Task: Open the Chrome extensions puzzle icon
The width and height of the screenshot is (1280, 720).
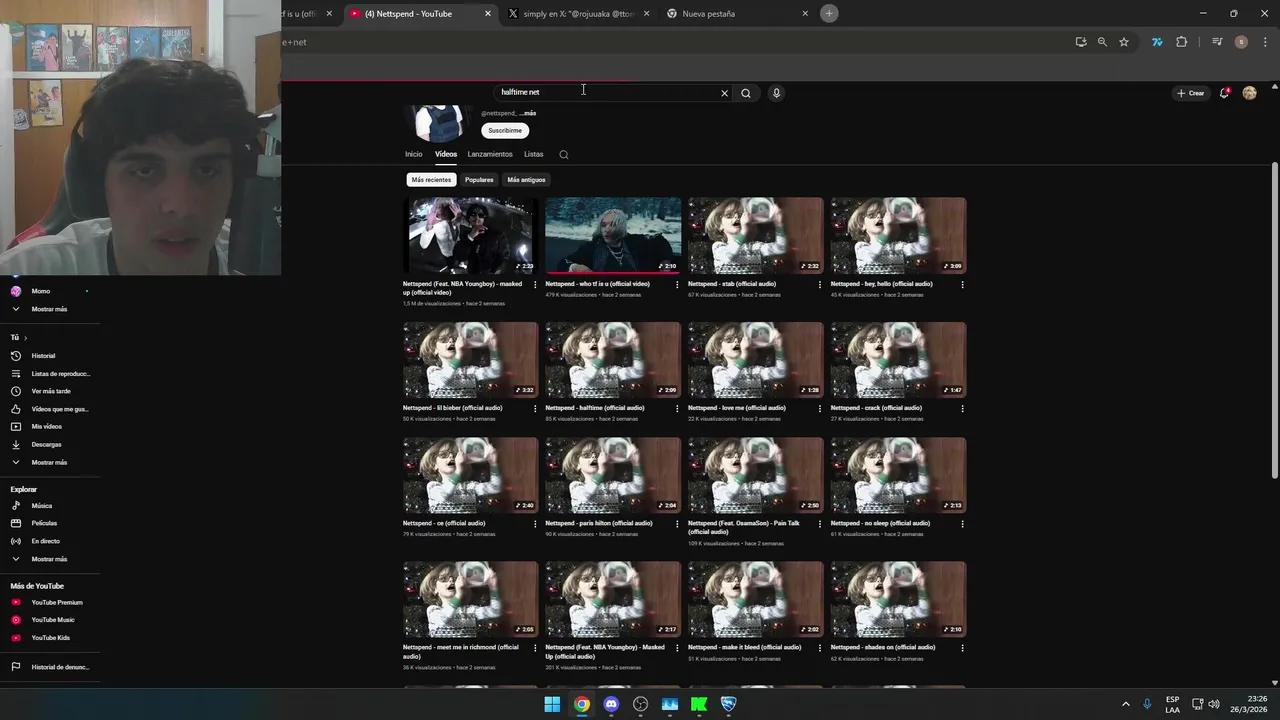Action: click(x=1181, y=42)
